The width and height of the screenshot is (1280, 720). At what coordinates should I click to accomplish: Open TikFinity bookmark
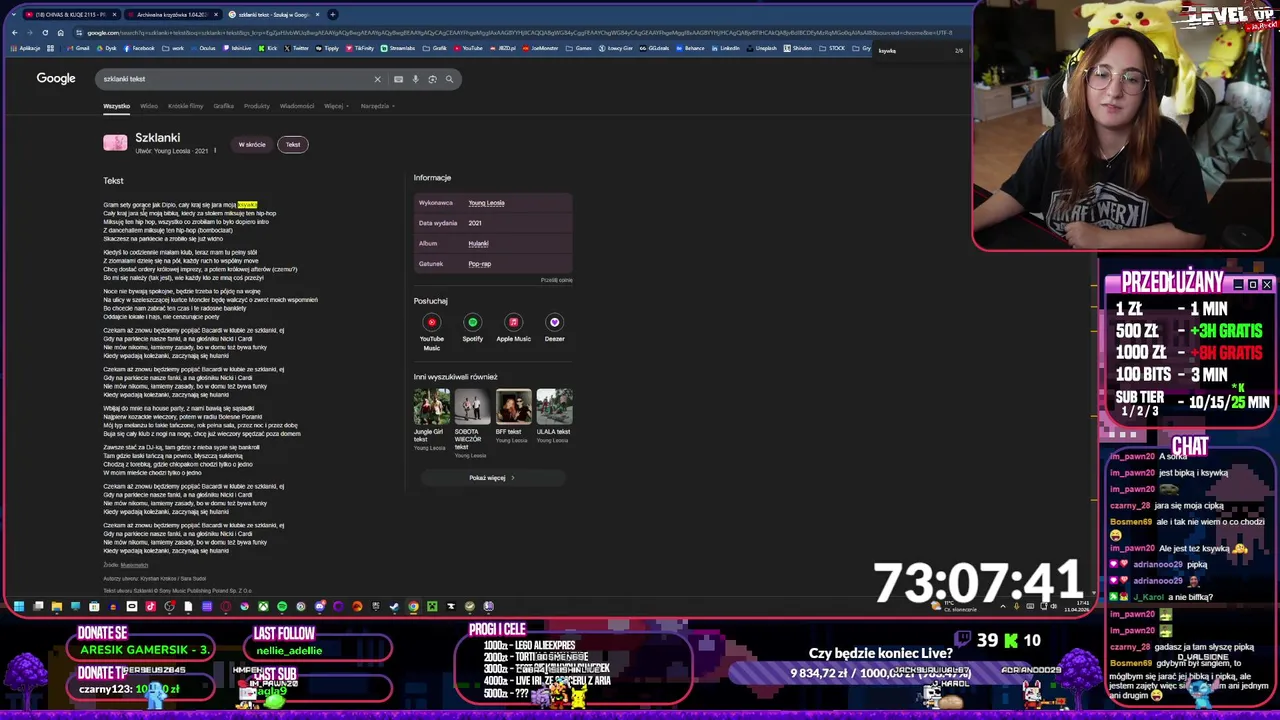tap(360, 48)
